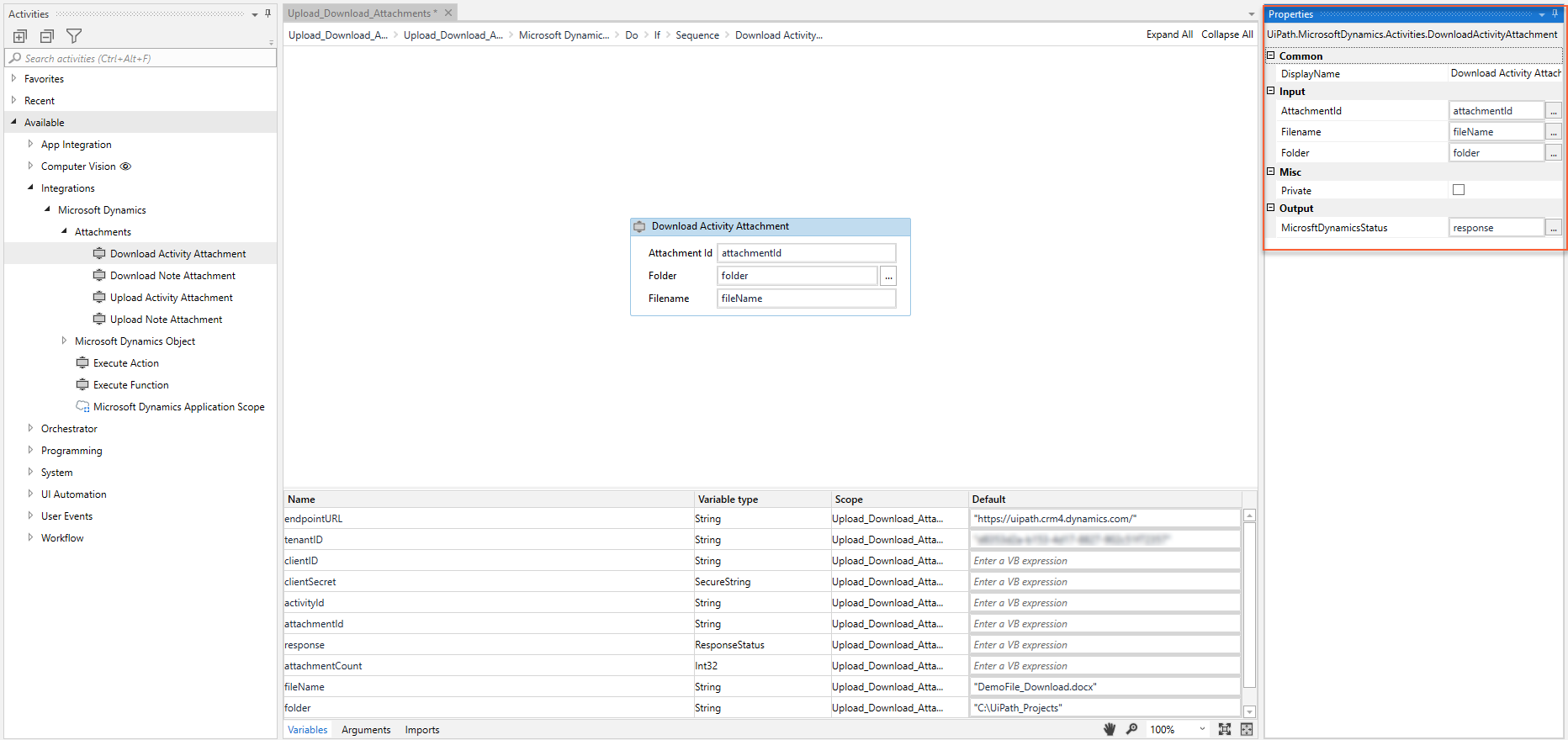Viewport: 1568px width, 740px height.
Task: Select Execute Function activity icon
Action: pos(82,384)
